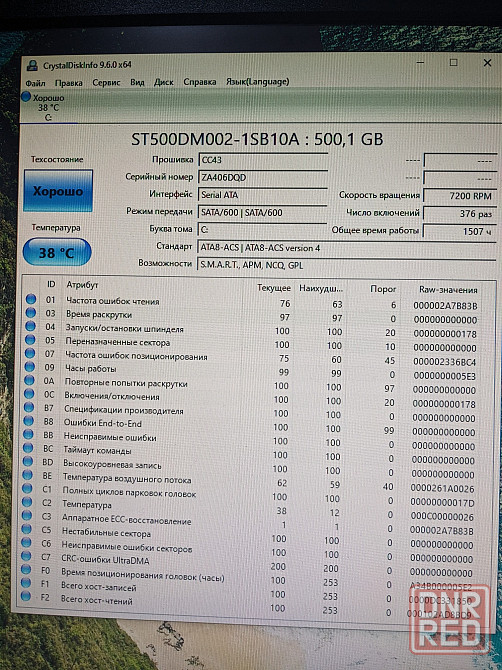Click status circle for Время позиционирования головок
This screenshot has height=670, width=502.
coord(26,569)
